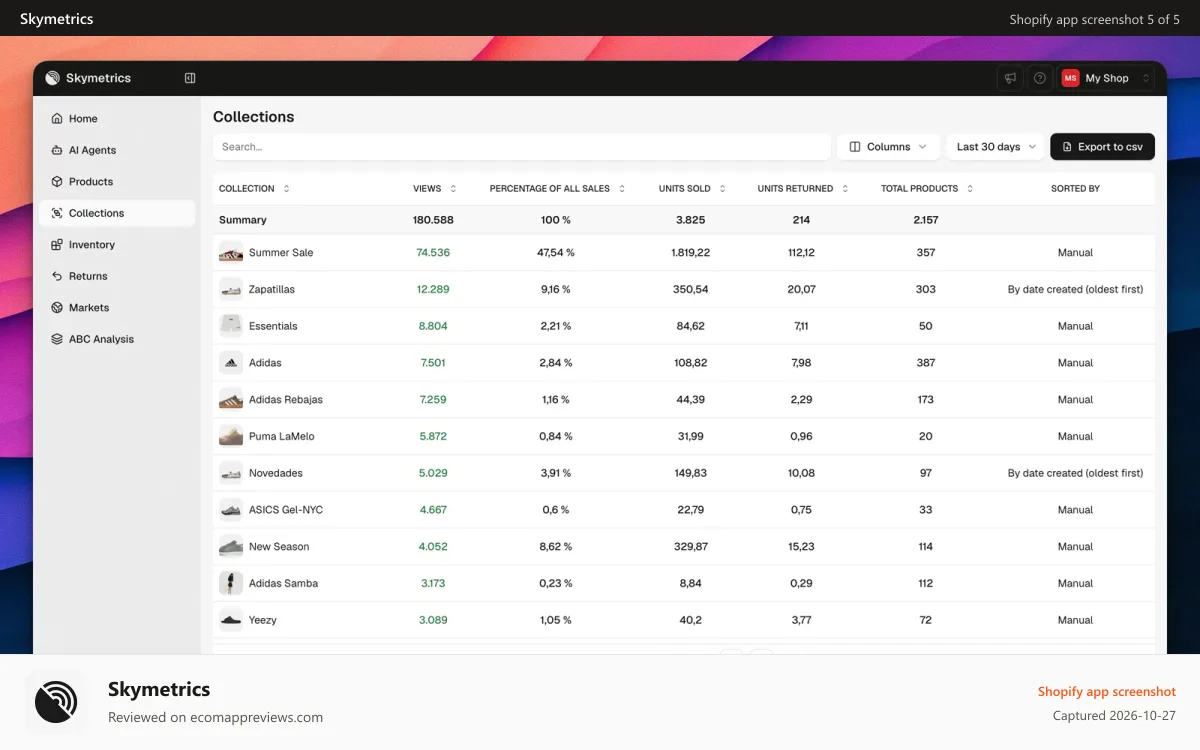
Task: Sort by Total Products column arrows
Action: [x=970, y=188]
